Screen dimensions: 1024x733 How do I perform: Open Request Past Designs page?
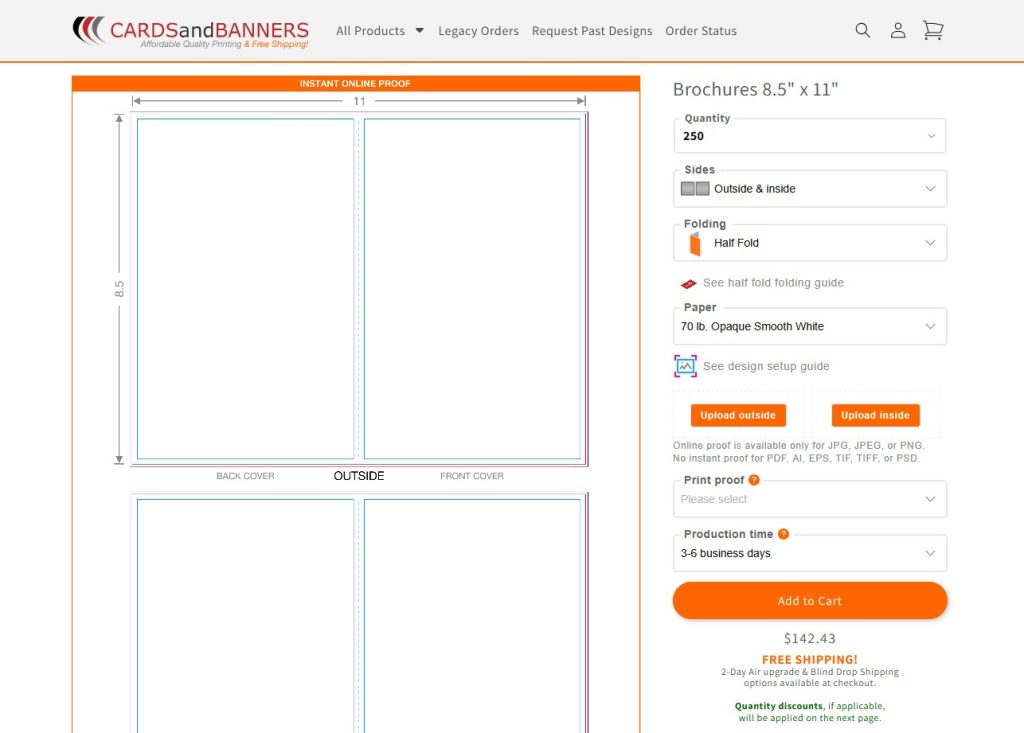pos(592,31)
